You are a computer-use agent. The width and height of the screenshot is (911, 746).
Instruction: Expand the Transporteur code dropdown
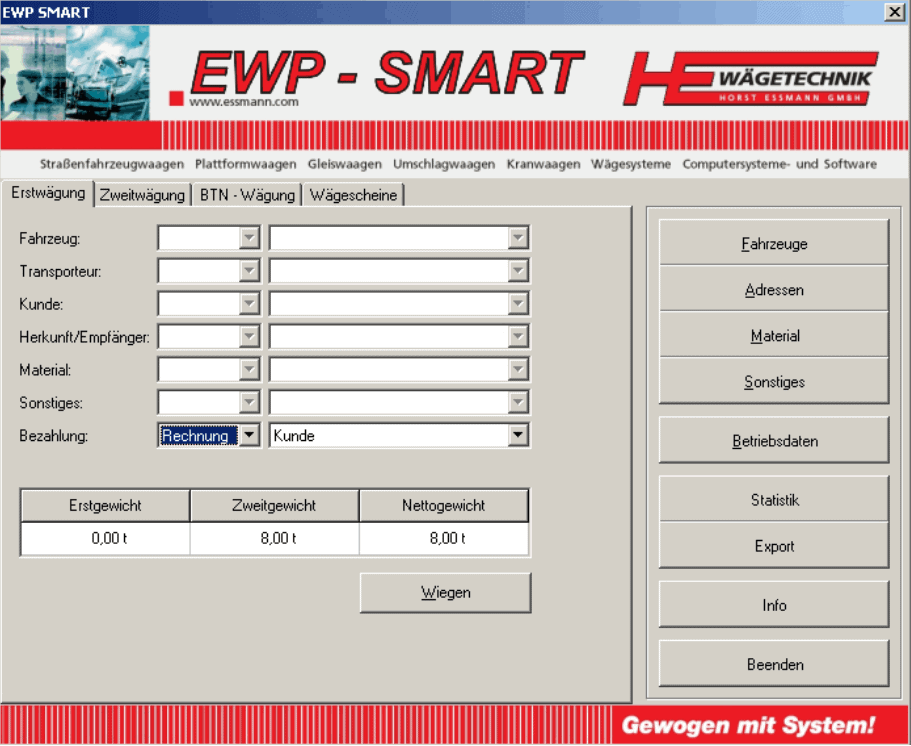(x=249, y=271)
